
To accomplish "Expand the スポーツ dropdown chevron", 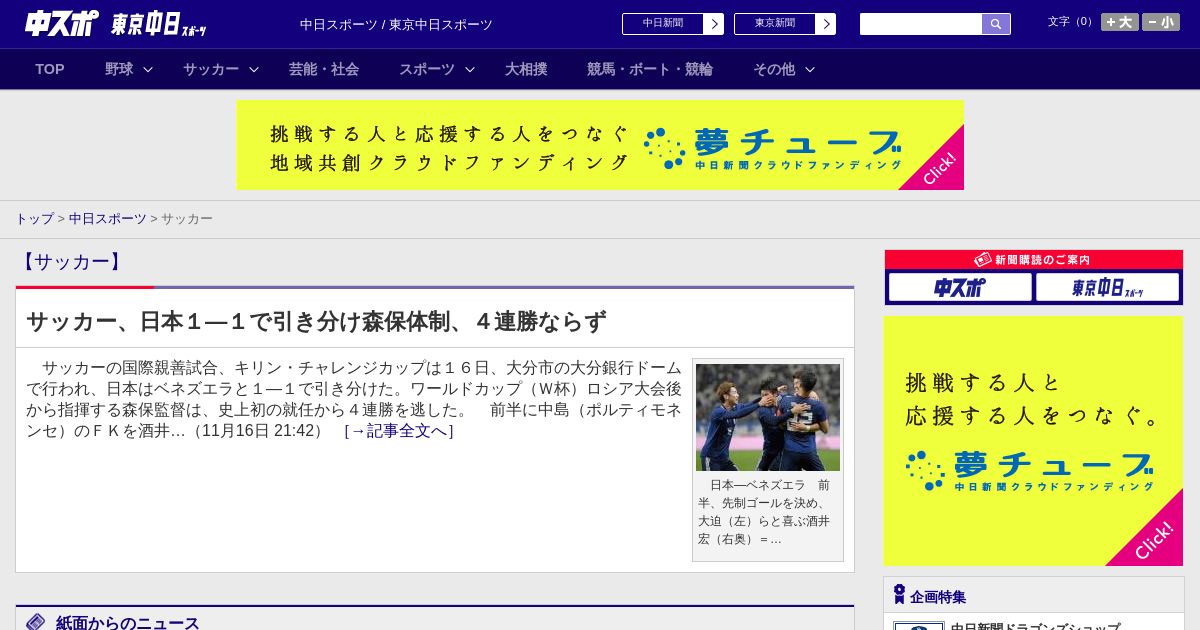I will click(x=470, y=70).
